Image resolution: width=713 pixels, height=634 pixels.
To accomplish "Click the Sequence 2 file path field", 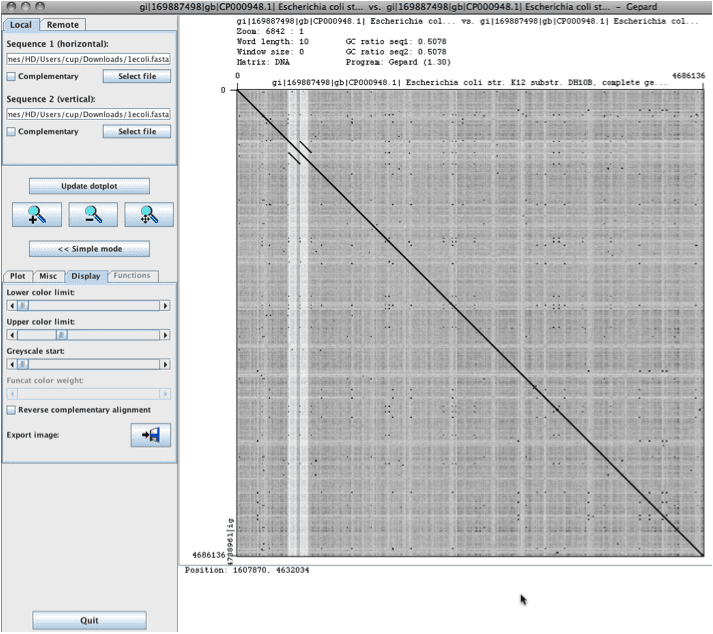I will click(x=88, y=115).
